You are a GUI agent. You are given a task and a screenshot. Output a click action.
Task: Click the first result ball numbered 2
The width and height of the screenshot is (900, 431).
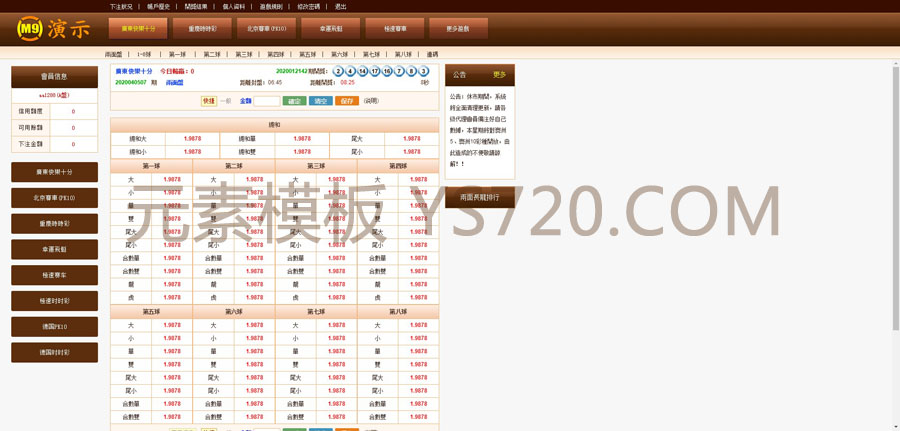pyautogui.click(x=338, y=71)
